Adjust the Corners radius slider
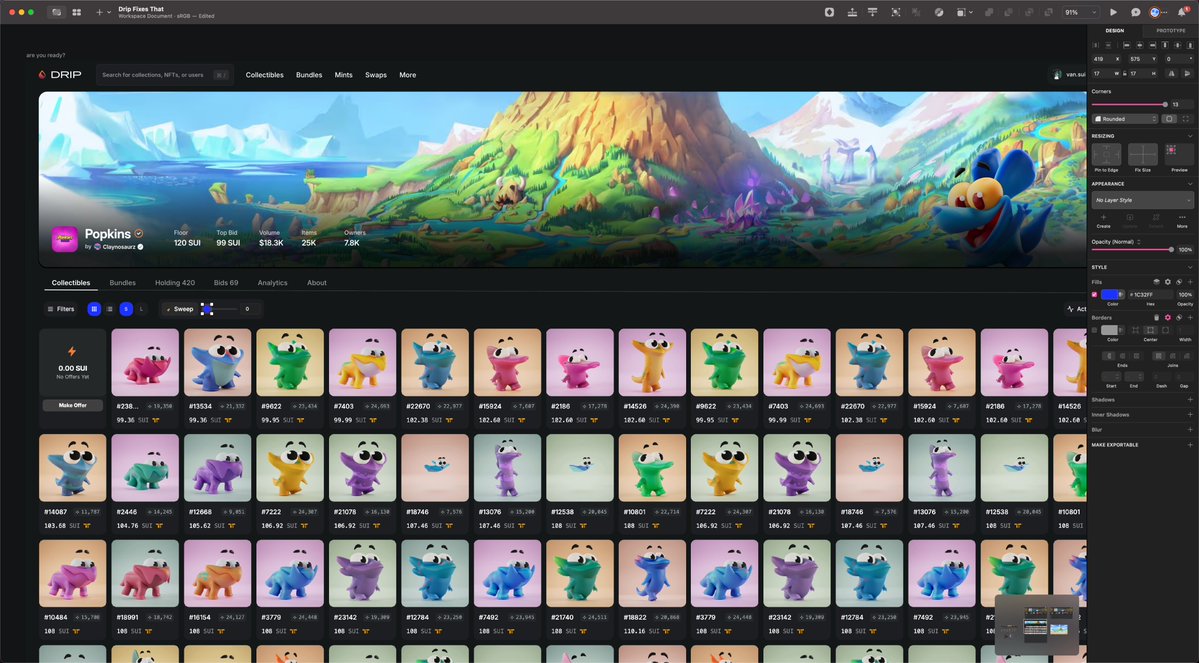Image resolution: width=1199 pixels, height=663 pixels. (x=1129, y=104)
